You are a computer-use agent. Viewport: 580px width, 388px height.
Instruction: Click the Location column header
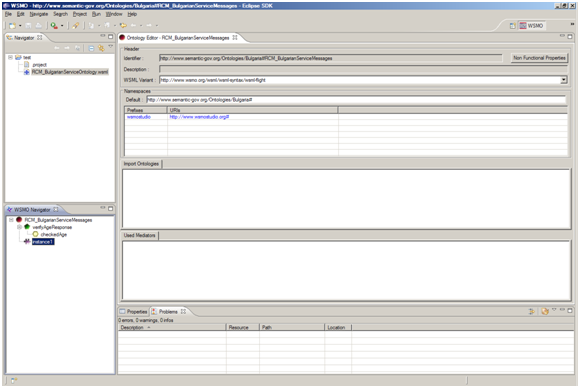338,328
